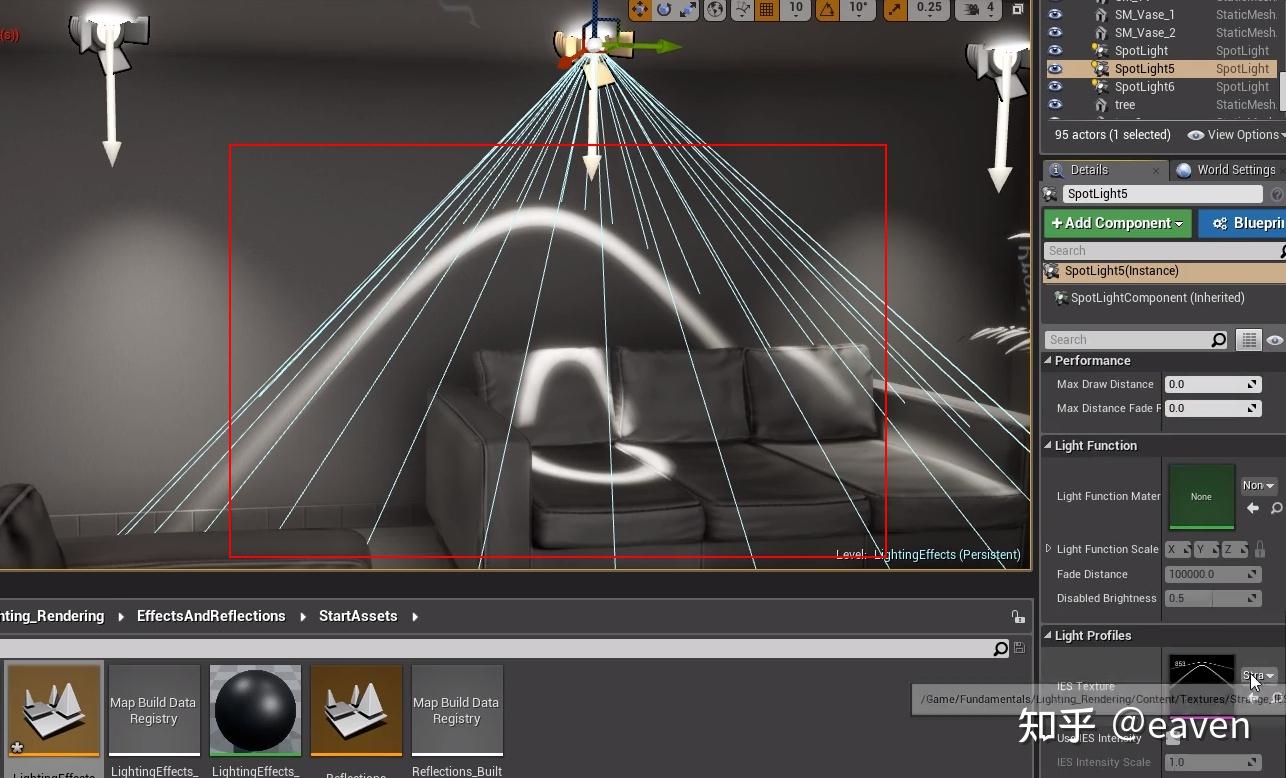Image resolution: width=1286 pixels, height=778 pixels.
Task: Open scale snap value dropdown showing 0.25
Action: coord(929,8)
